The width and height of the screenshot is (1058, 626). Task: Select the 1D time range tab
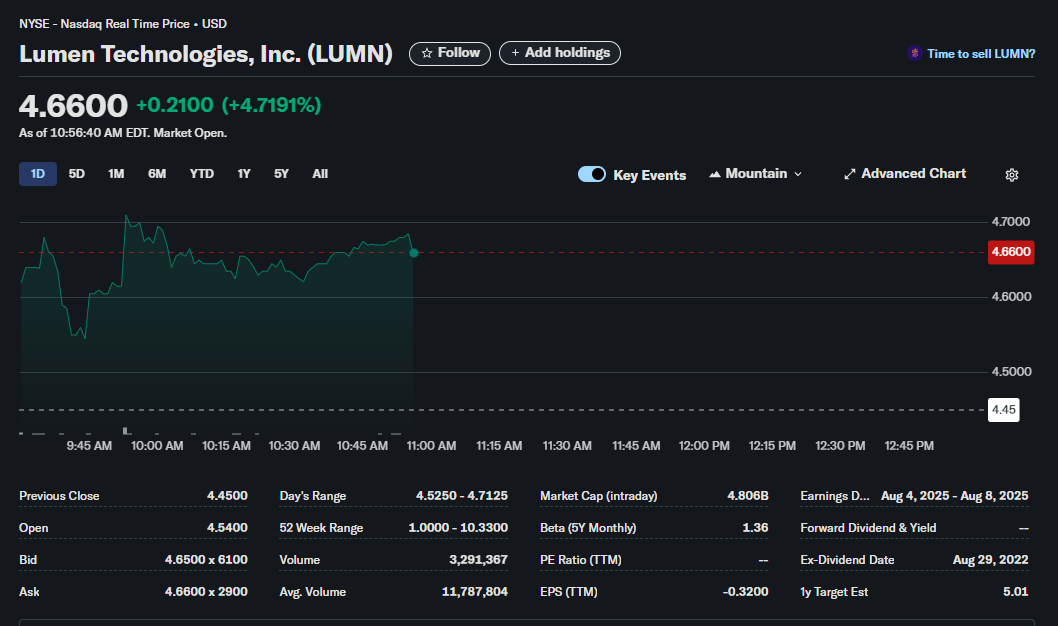click(38, 174)
